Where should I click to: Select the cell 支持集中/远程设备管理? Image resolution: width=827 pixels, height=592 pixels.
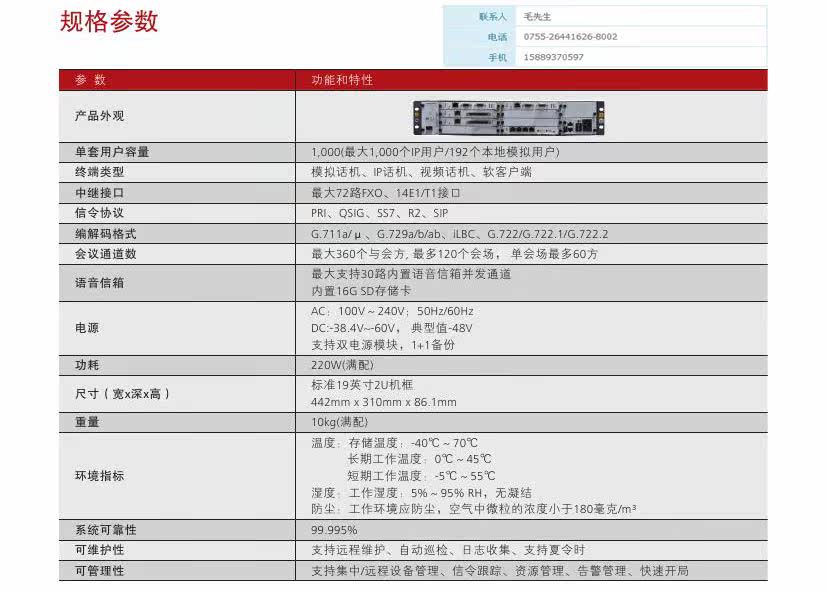500,571
